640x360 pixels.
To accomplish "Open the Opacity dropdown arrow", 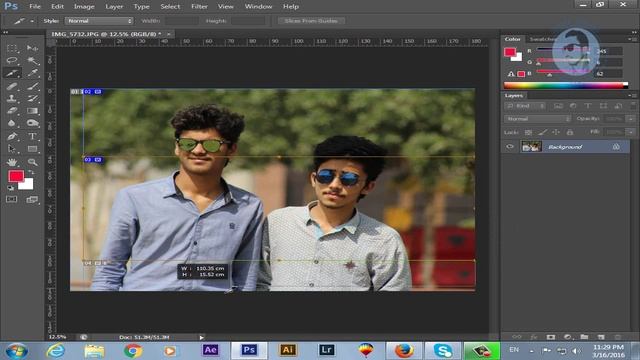I will 631,119.
